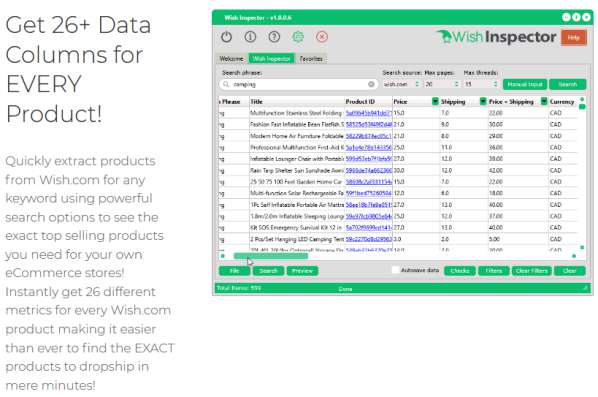
Task: Adjust the Max threads stepper arrows
Action: pyautogui.click(x=495, y=84)
